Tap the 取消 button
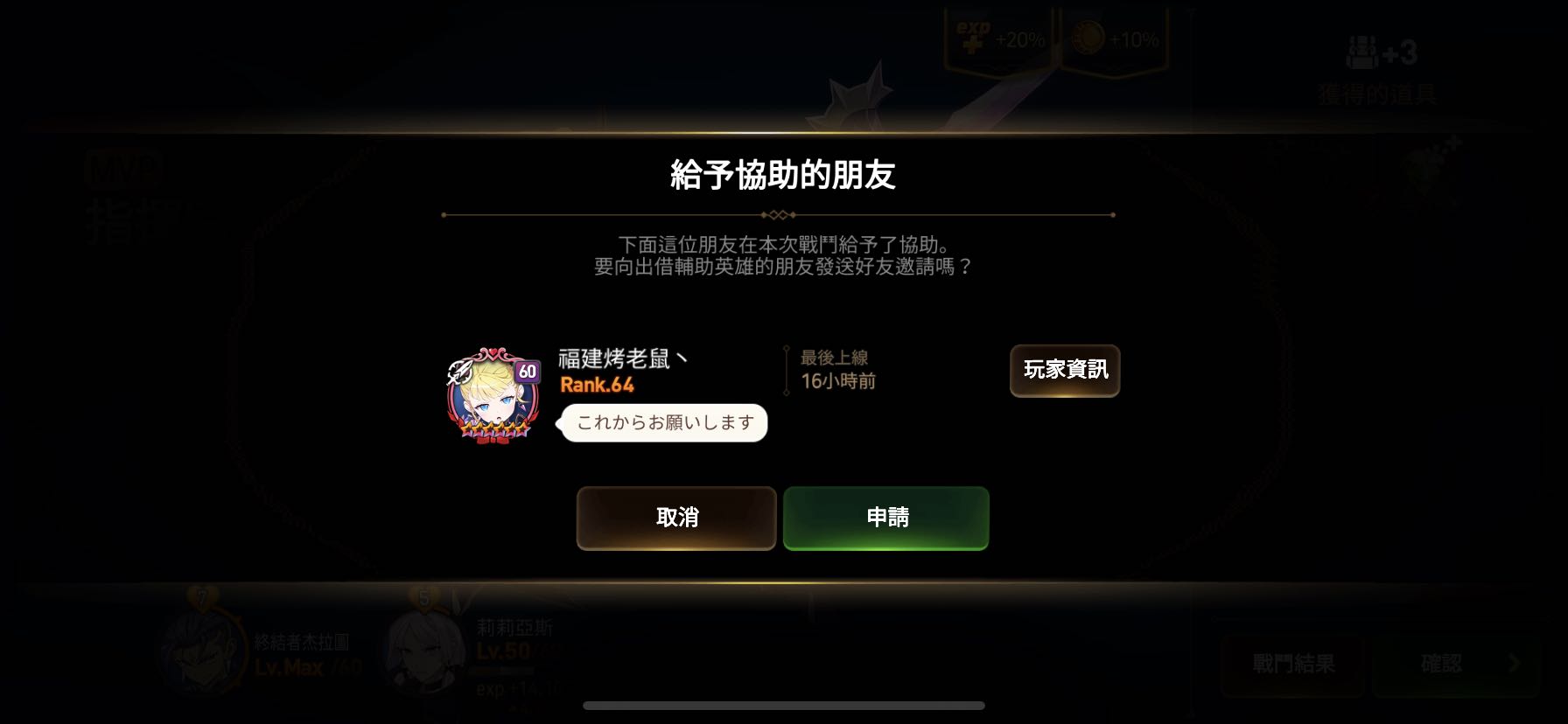1568x724 pixels. pos(676,518)
